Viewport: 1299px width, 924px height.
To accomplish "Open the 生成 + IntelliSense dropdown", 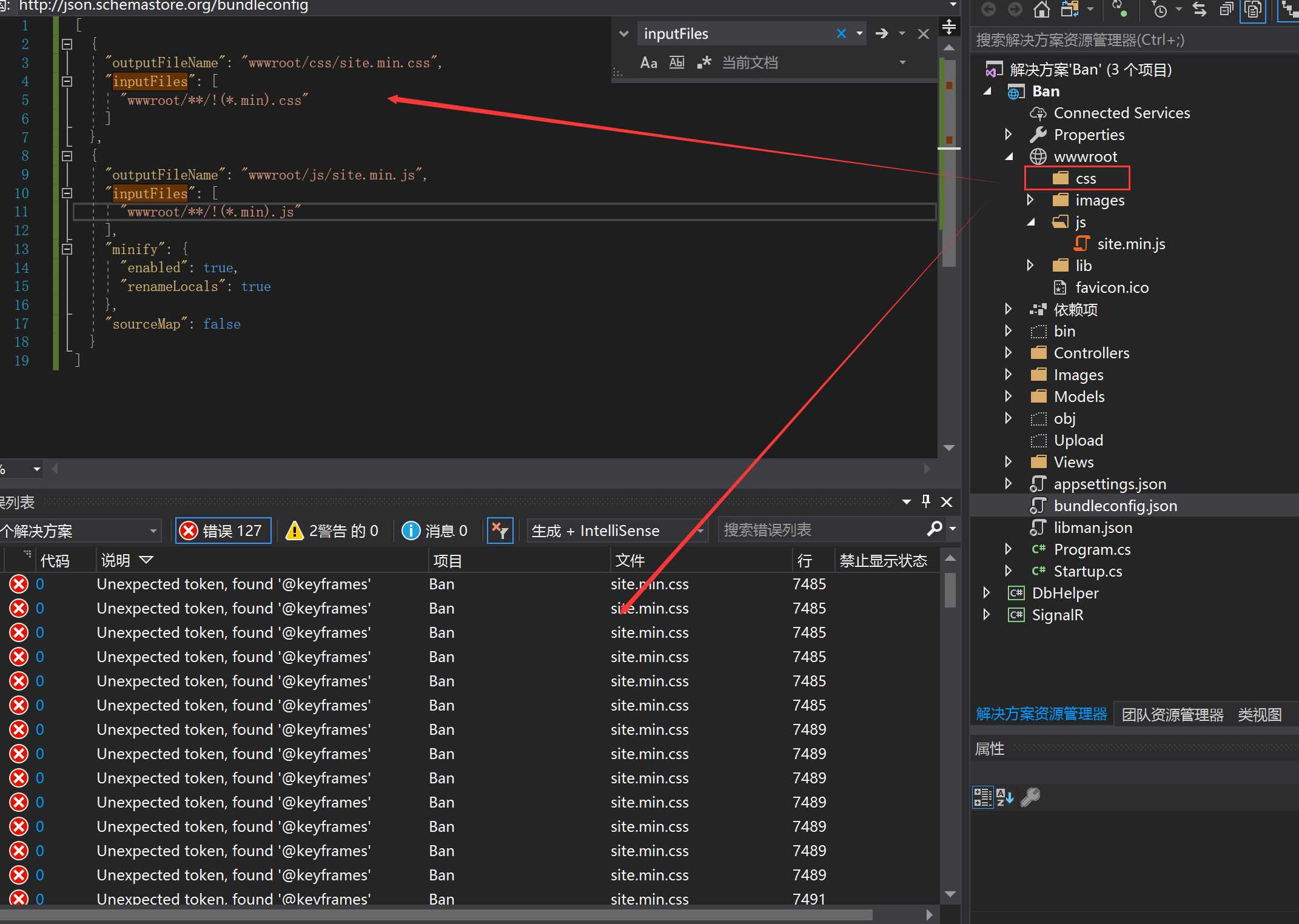I will click(617, 531).
